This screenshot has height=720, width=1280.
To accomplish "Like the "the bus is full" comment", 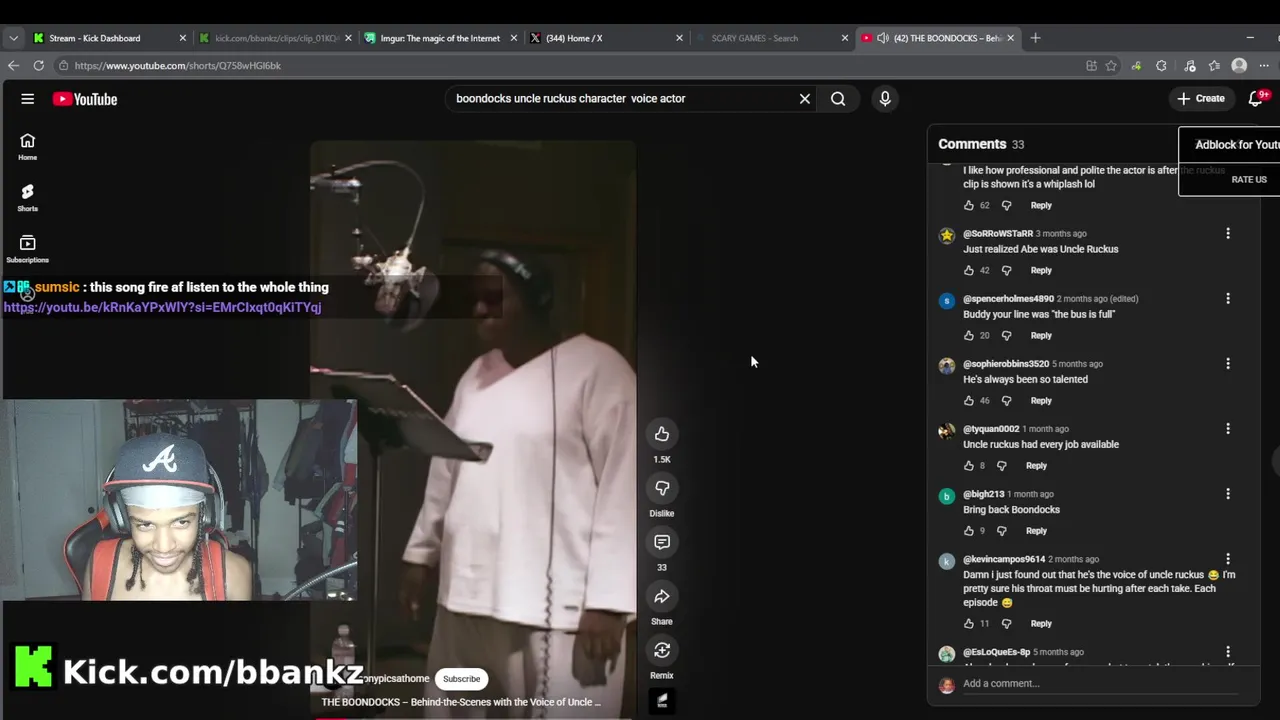I will coord(968,336).
